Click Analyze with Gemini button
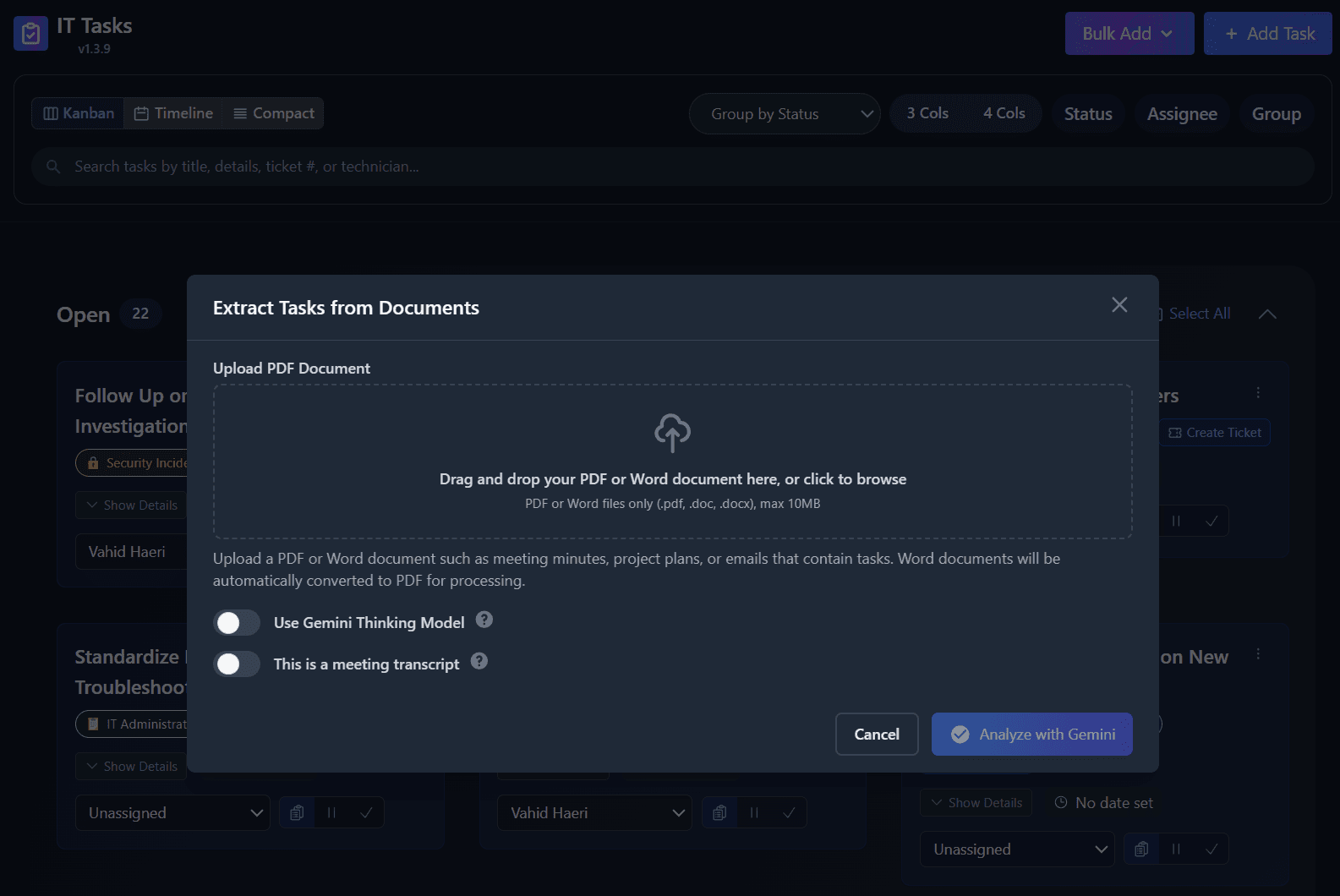 [1032, 735]
